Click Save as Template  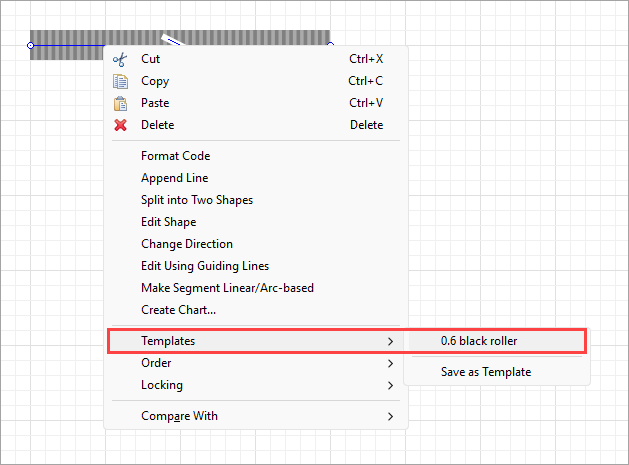[x=485, y=372]
